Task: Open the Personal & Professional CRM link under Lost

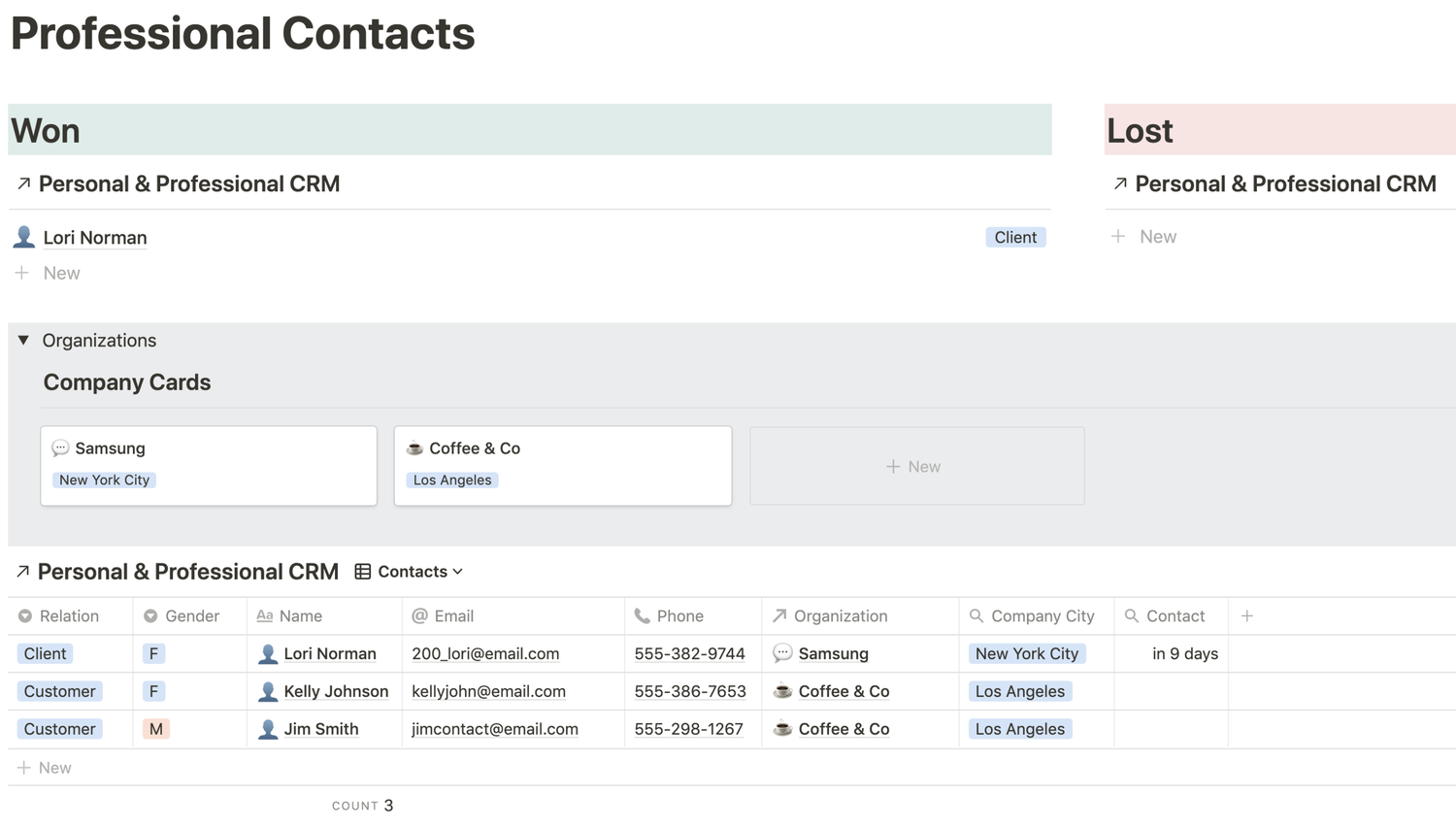Action: 1285,183
